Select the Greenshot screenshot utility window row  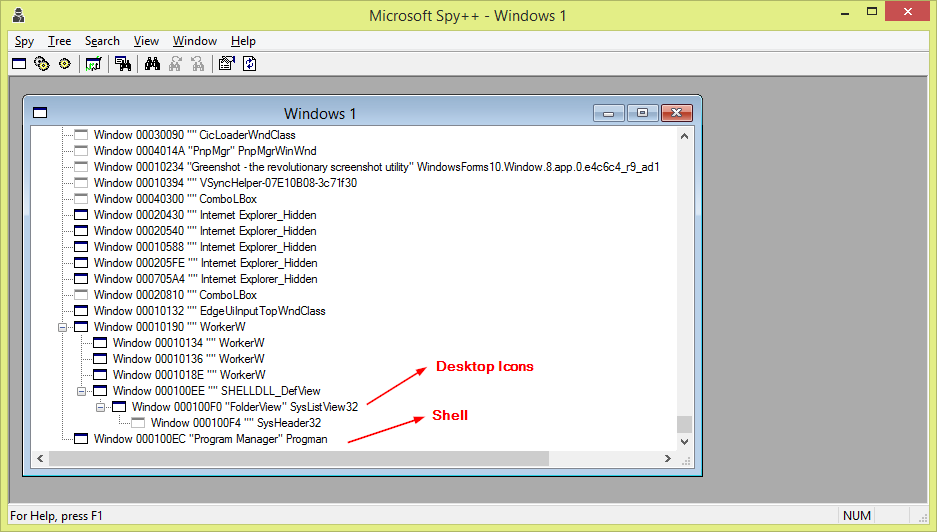point(376,167)
